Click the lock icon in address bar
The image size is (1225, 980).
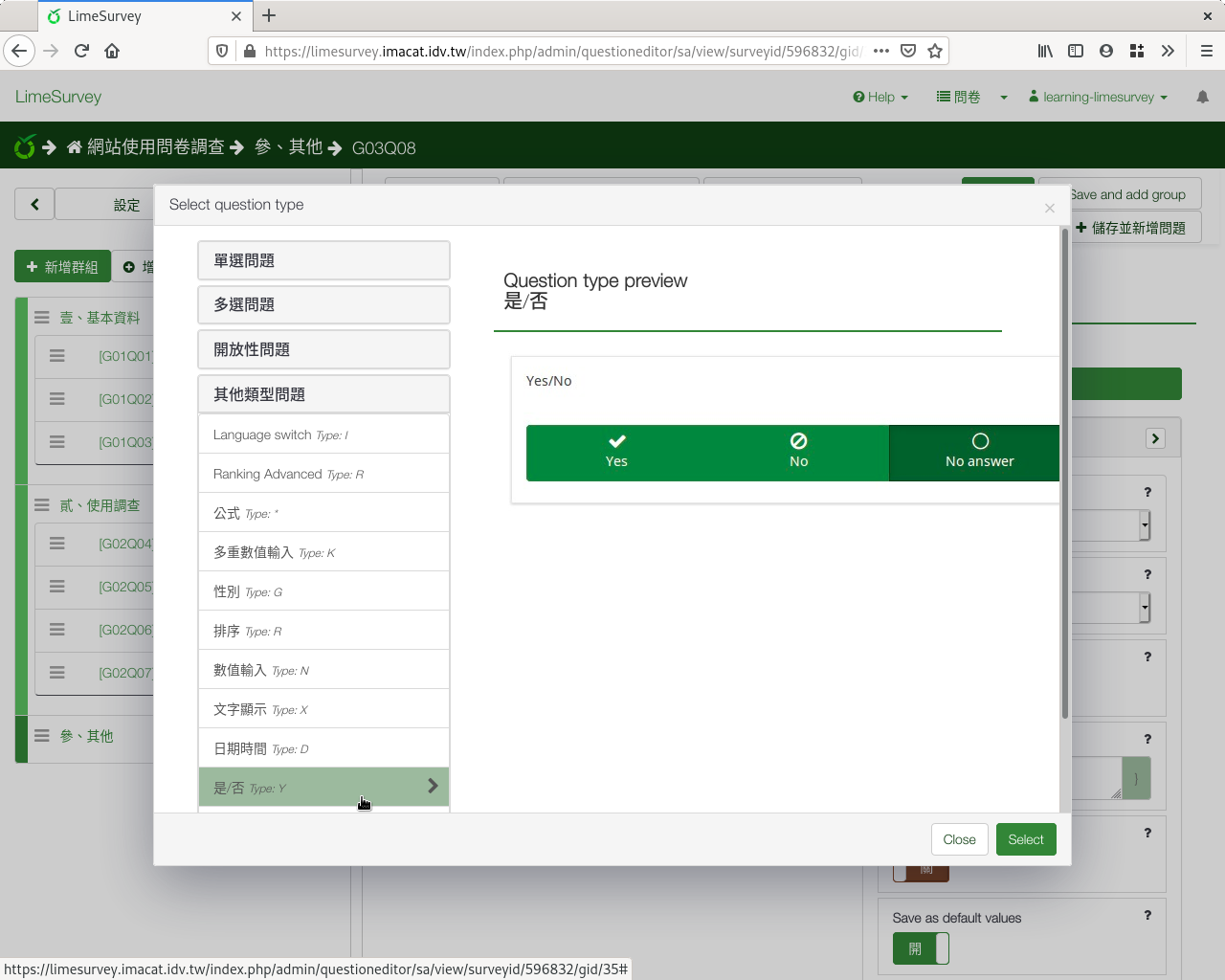point(250,51)
